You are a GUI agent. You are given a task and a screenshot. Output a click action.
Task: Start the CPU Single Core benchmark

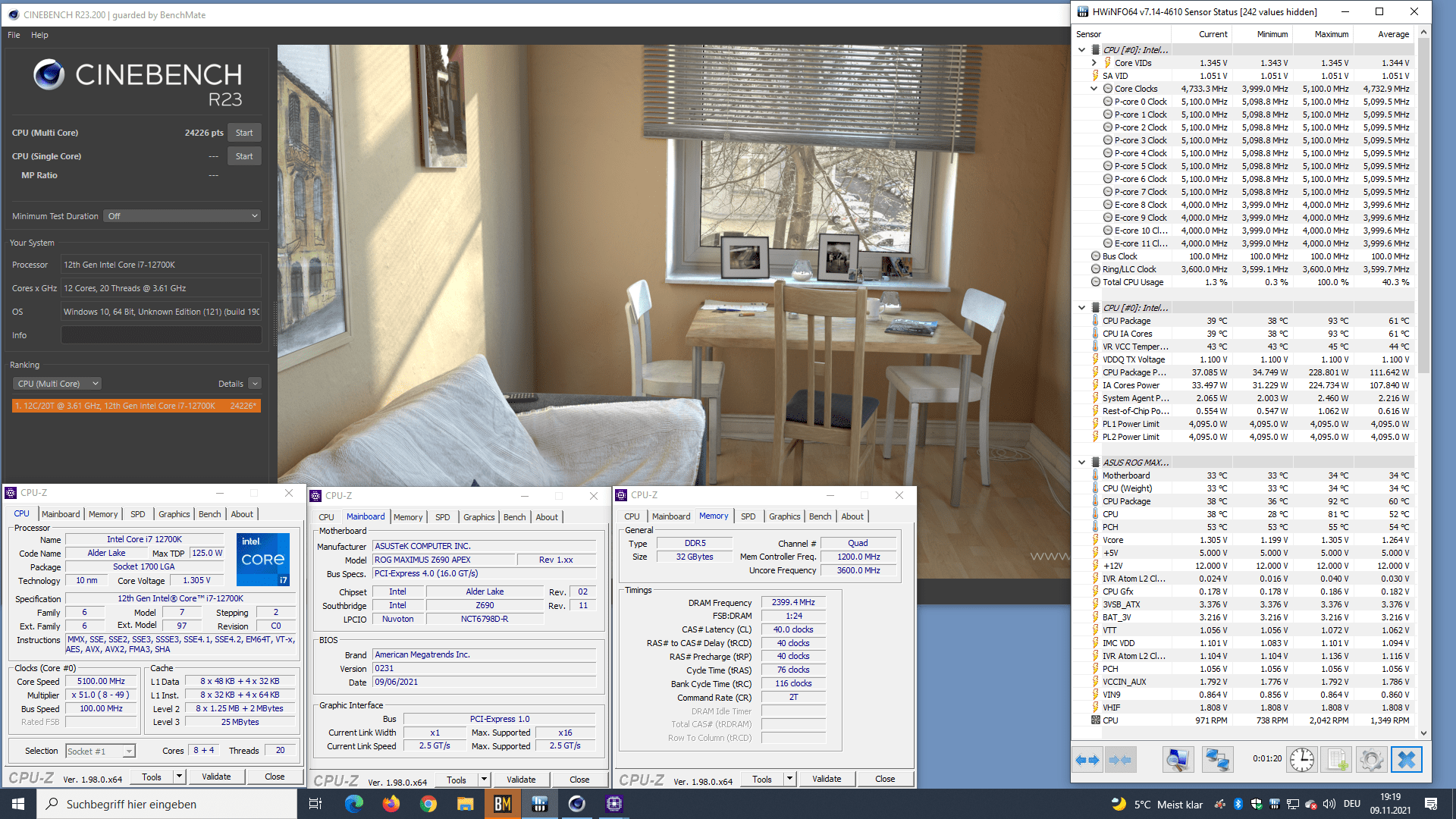[244, 156]
